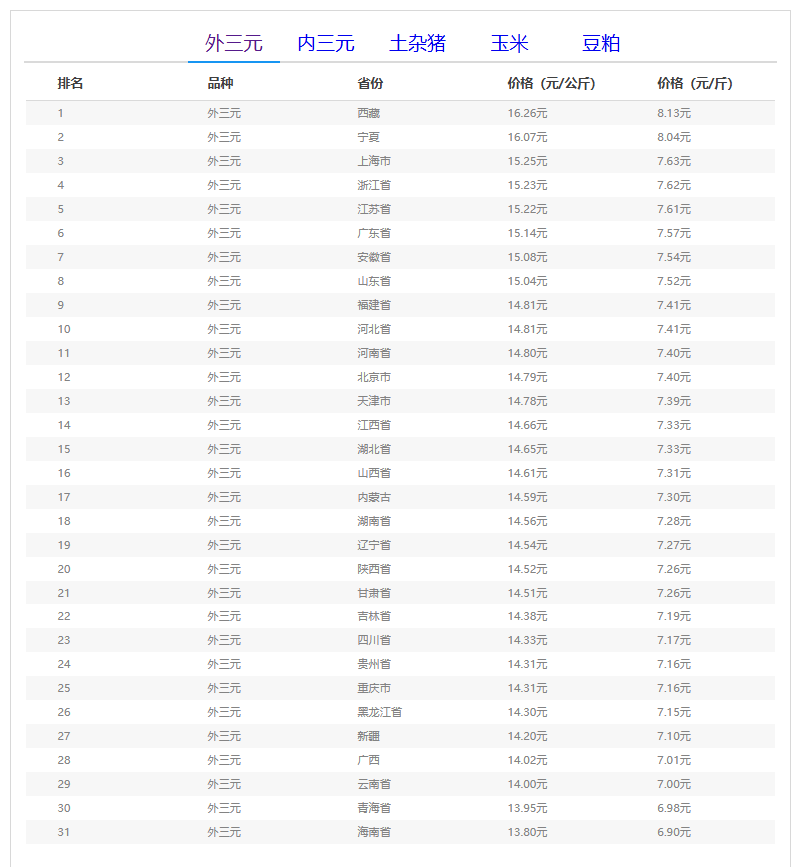Image resolution: width=811 pixels, height=867 pixels.
Task: Click the 山西省 cell
Action: [x=374, y=473]
